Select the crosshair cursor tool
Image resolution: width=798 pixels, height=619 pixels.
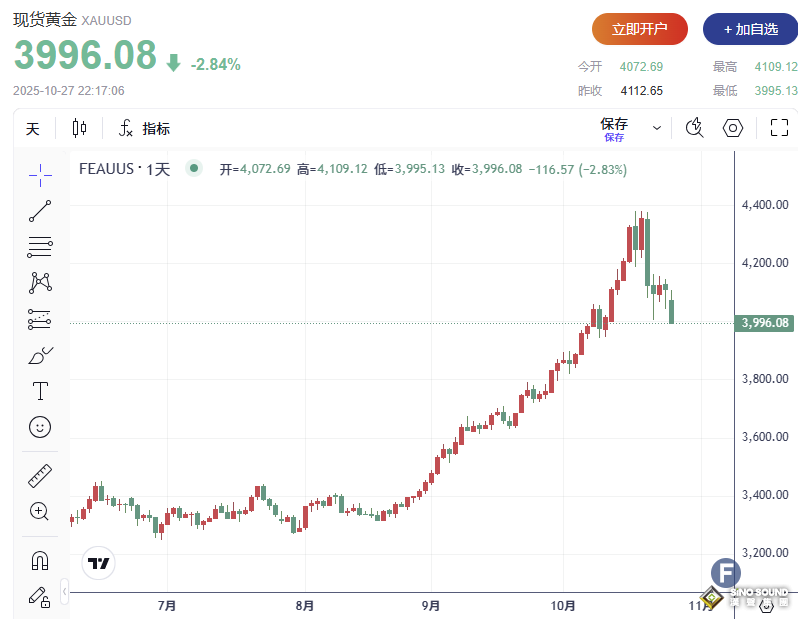[x=40, y=174]
